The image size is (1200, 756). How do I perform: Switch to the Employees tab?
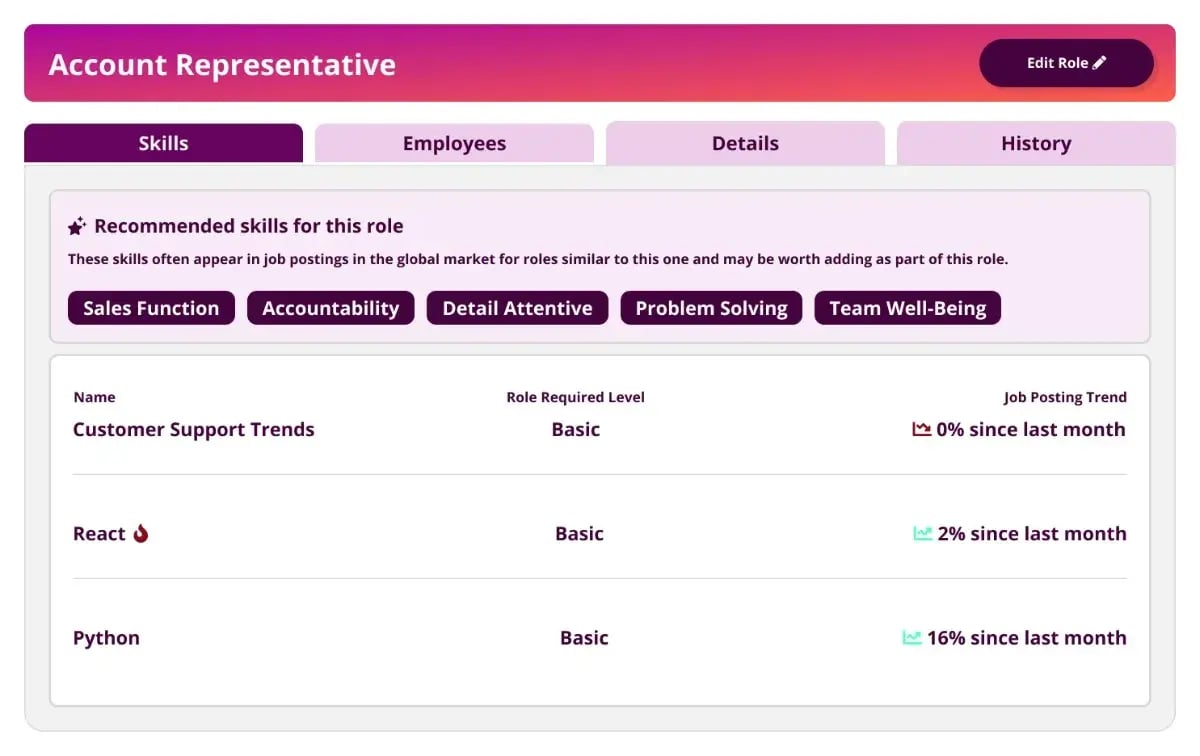coord(454,143)
